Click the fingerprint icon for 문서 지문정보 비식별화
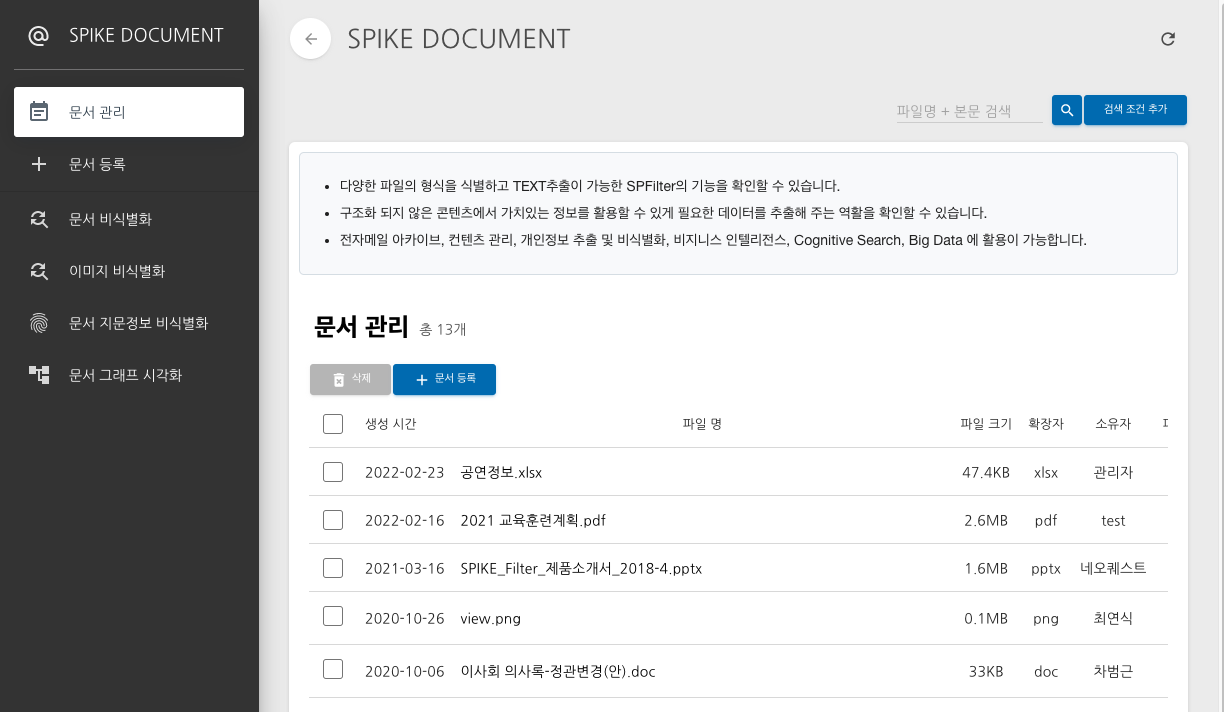The height and width of the screenshot is (712, 1224). click(x=39, y=322)
